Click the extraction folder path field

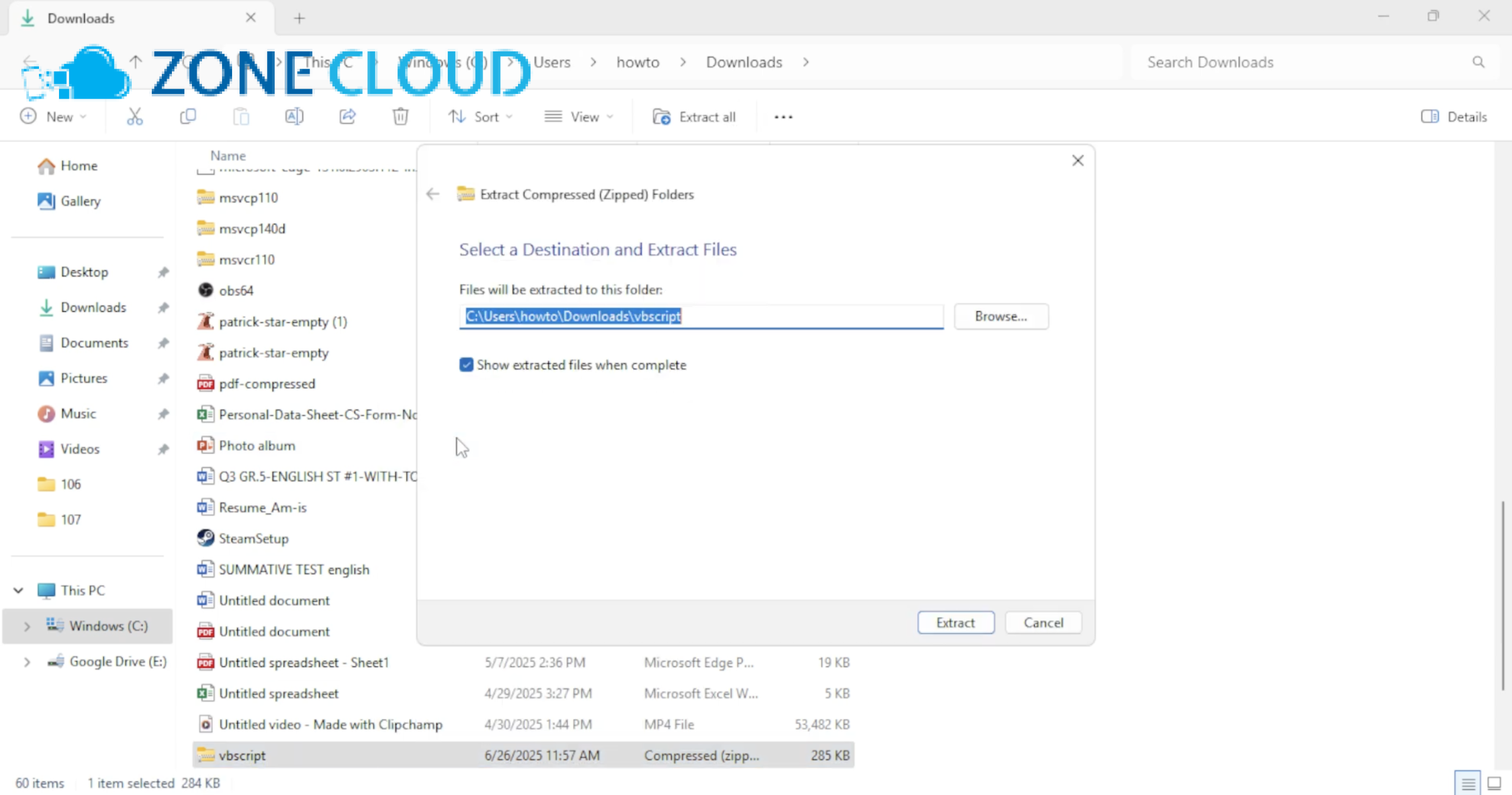701,317
